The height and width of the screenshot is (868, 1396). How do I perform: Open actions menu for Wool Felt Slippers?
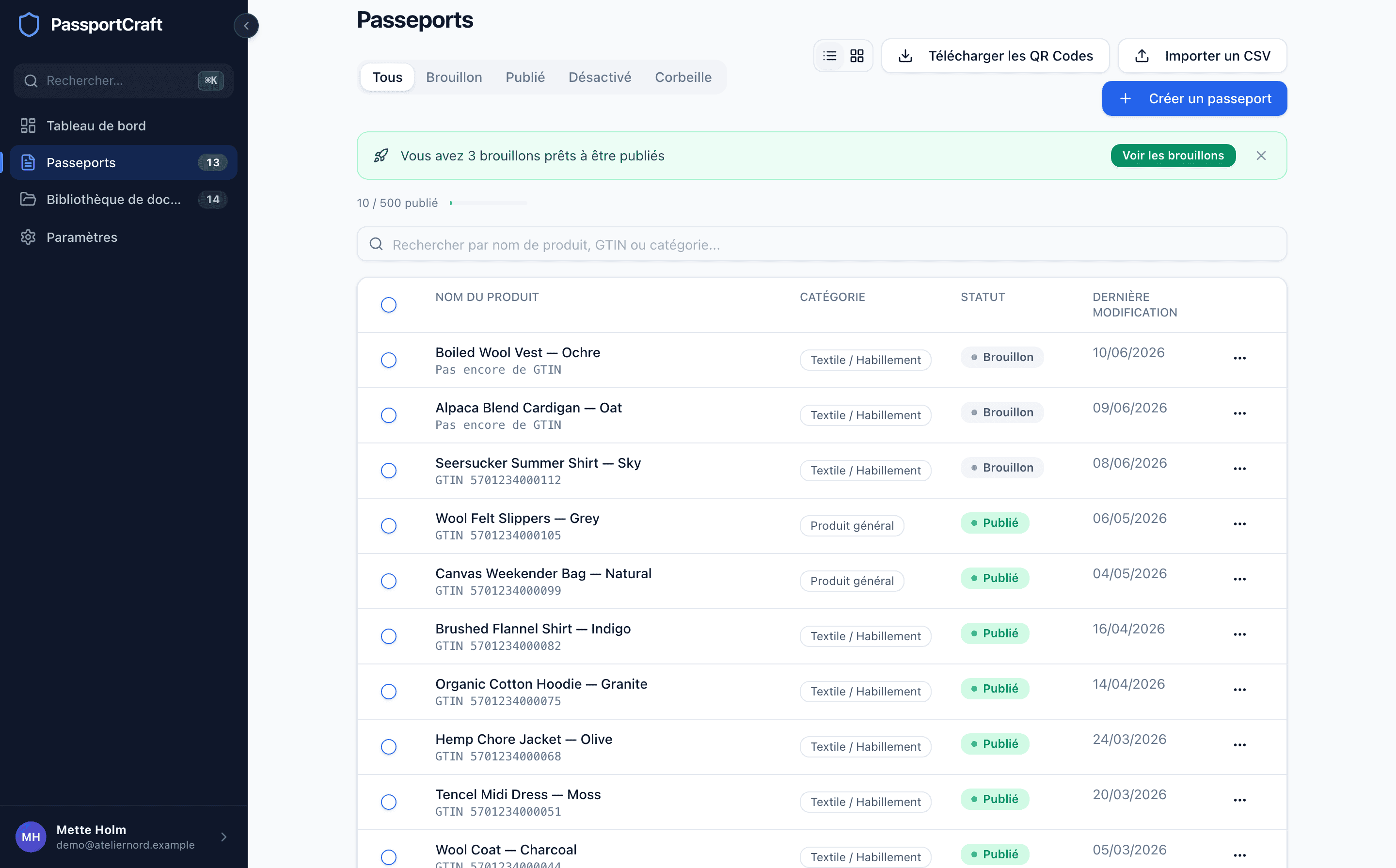point(1240,524)
